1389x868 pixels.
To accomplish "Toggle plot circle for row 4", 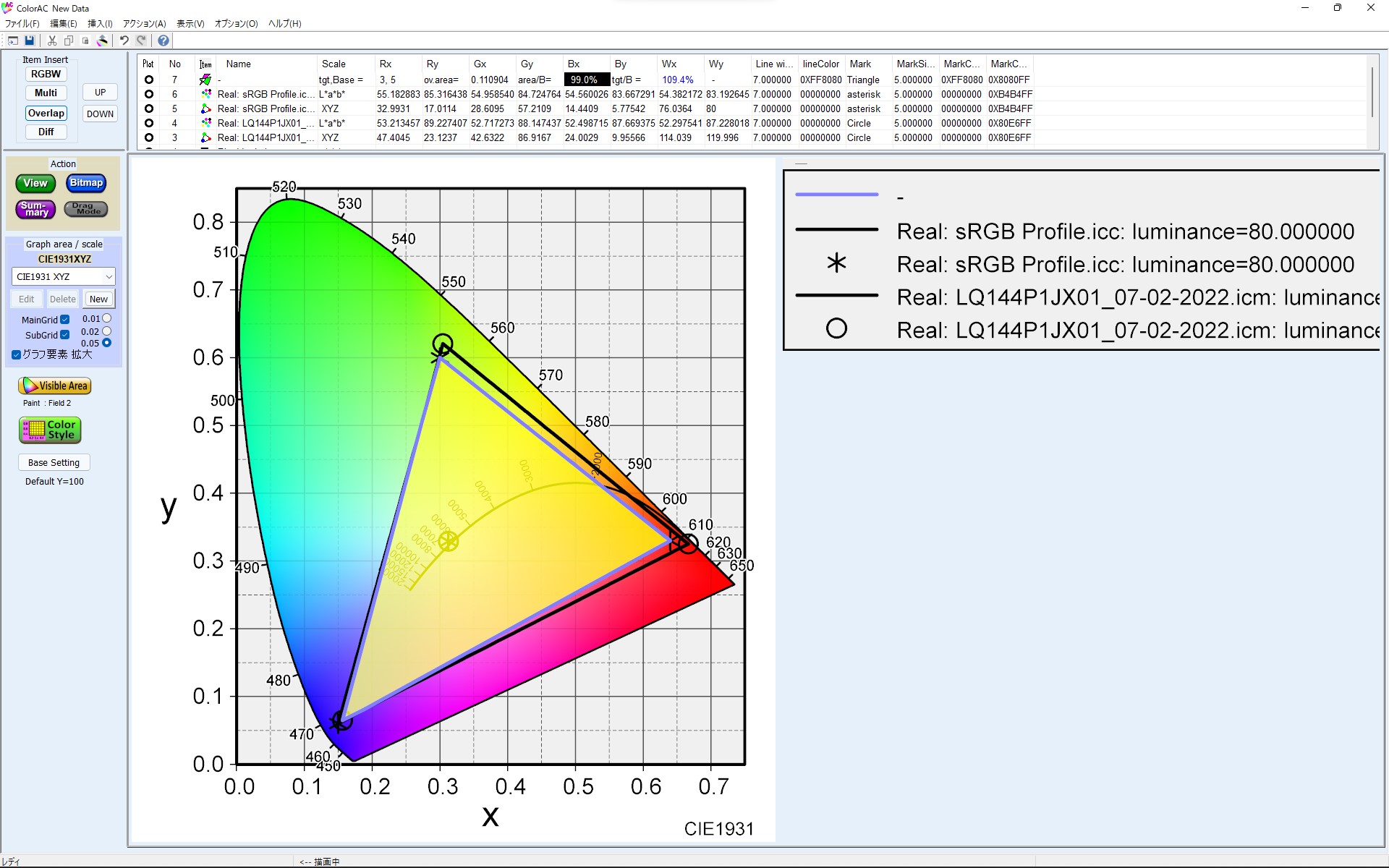I will [x=149, y=123].
